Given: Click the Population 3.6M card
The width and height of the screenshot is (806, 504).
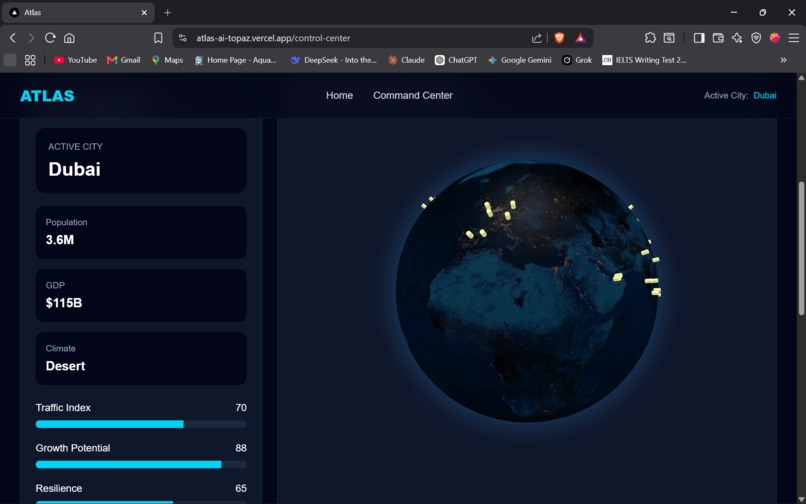Looking at the screenshot, I should pyautogui.click(x=141, y=232).
